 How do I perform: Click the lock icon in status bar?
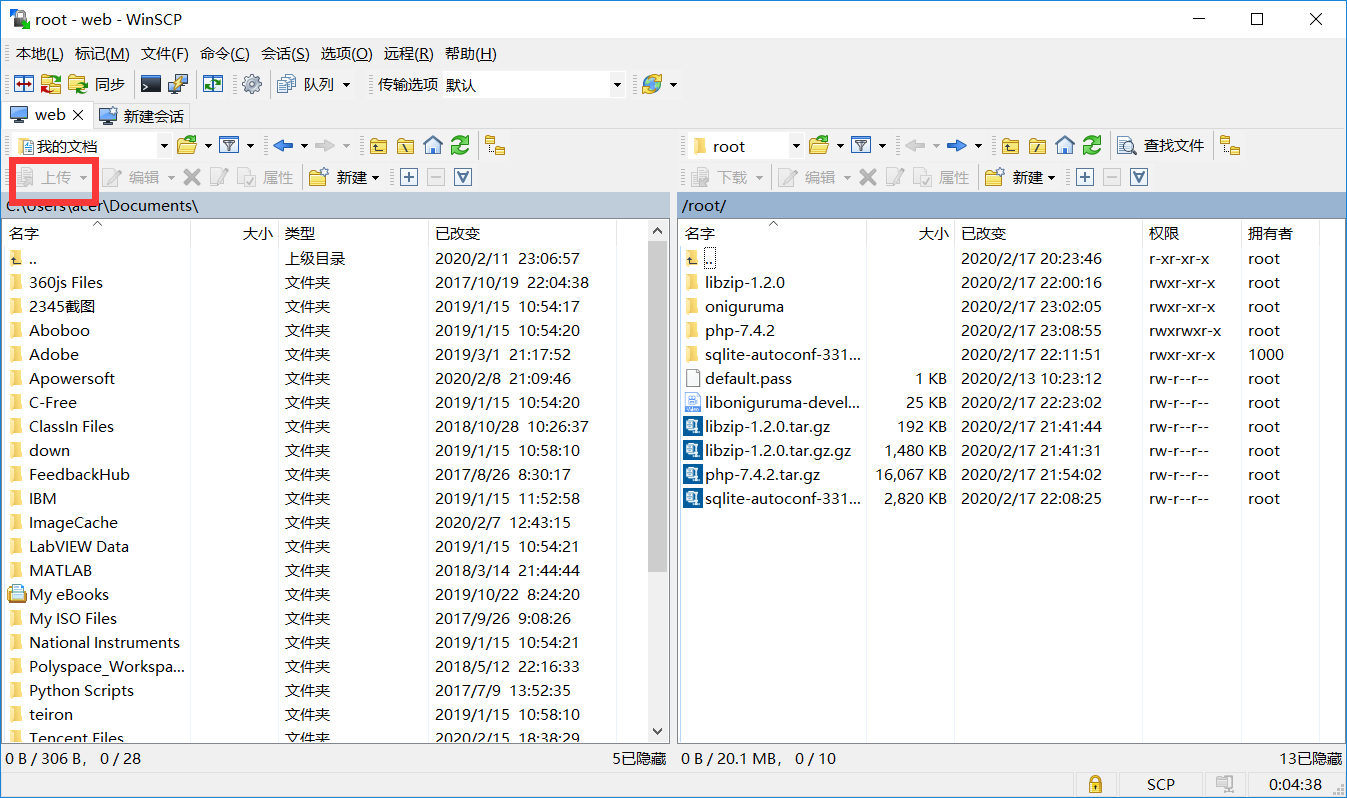(x=1095, y=784)
